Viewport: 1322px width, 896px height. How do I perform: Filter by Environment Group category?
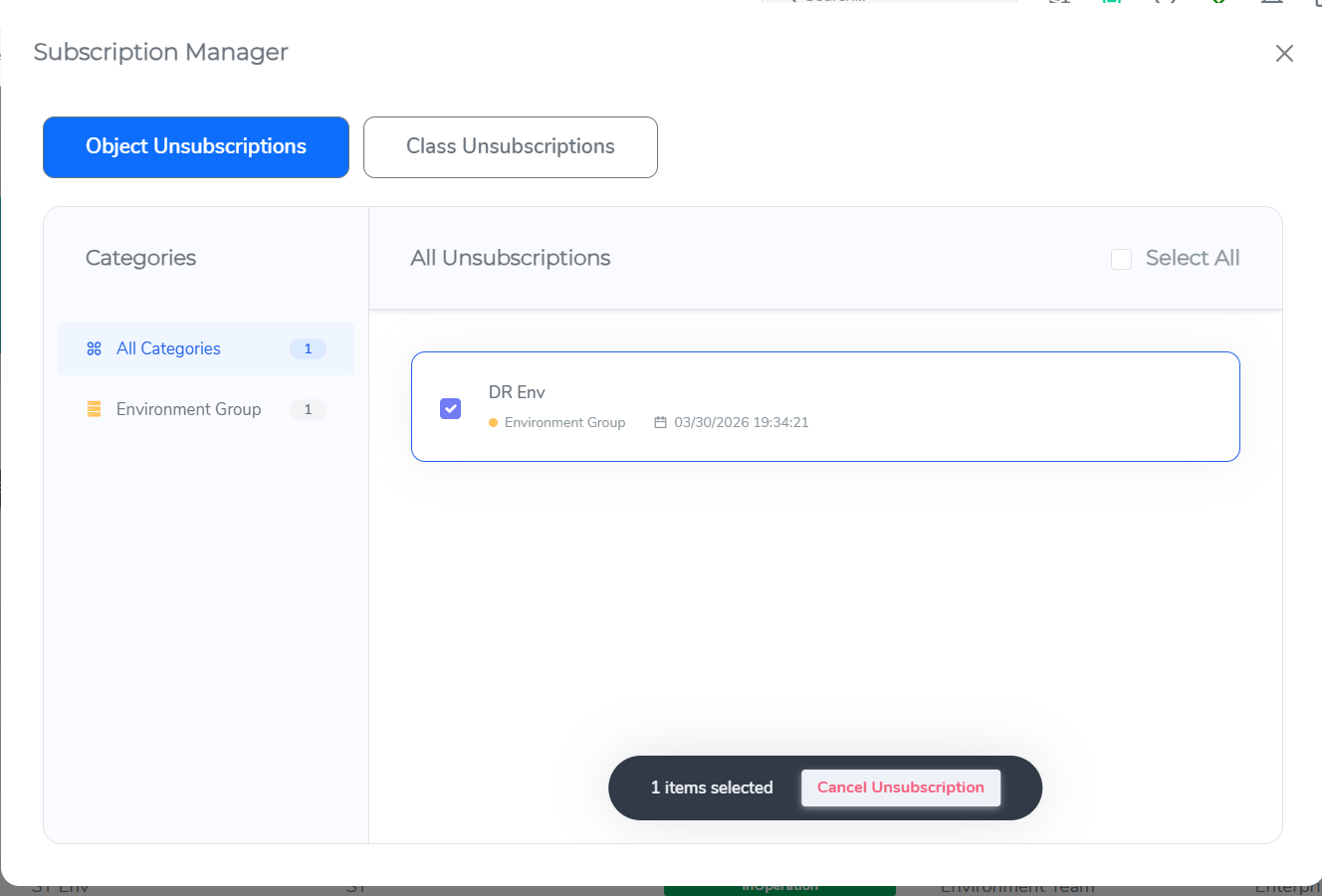[188, 409]
